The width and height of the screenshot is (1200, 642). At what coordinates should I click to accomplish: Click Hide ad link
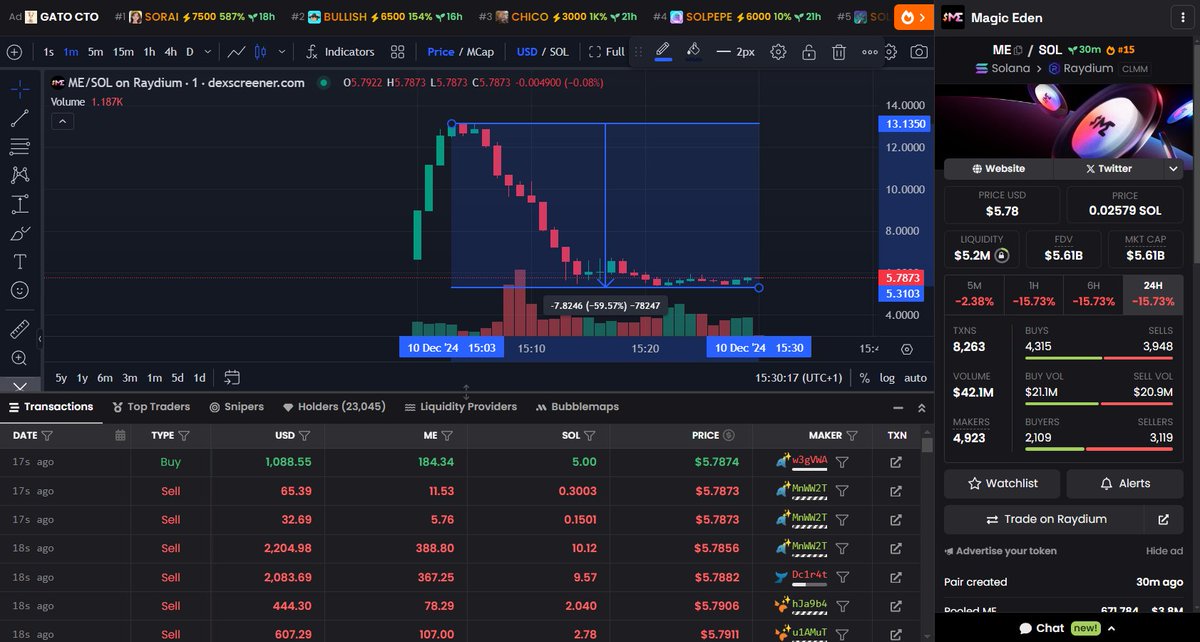(x=1164, y=551)
